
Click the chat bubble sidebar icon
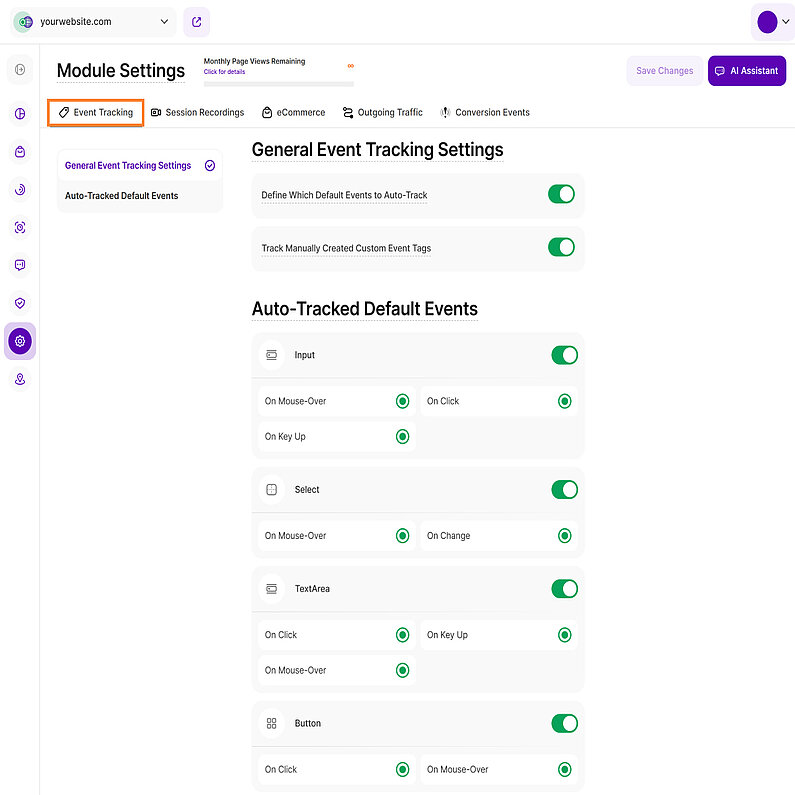(20, 265)
